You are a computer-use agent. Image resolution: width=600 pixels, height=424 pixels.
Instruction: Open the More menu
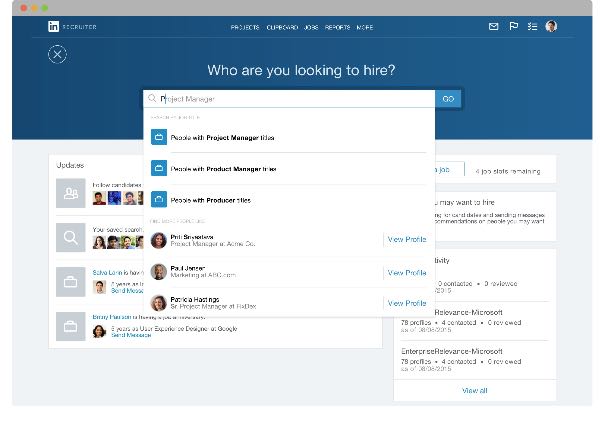pyautogui.click(x=365, y=27)
